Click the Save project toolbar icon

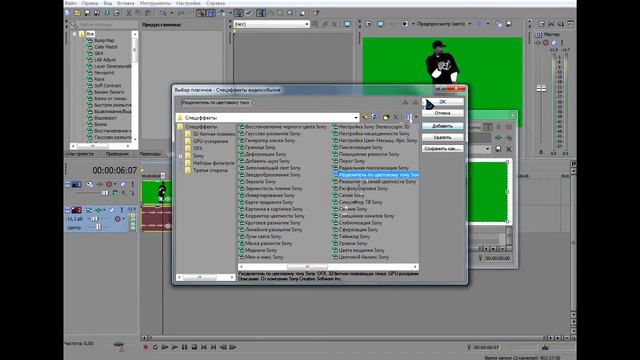[87, 13]
